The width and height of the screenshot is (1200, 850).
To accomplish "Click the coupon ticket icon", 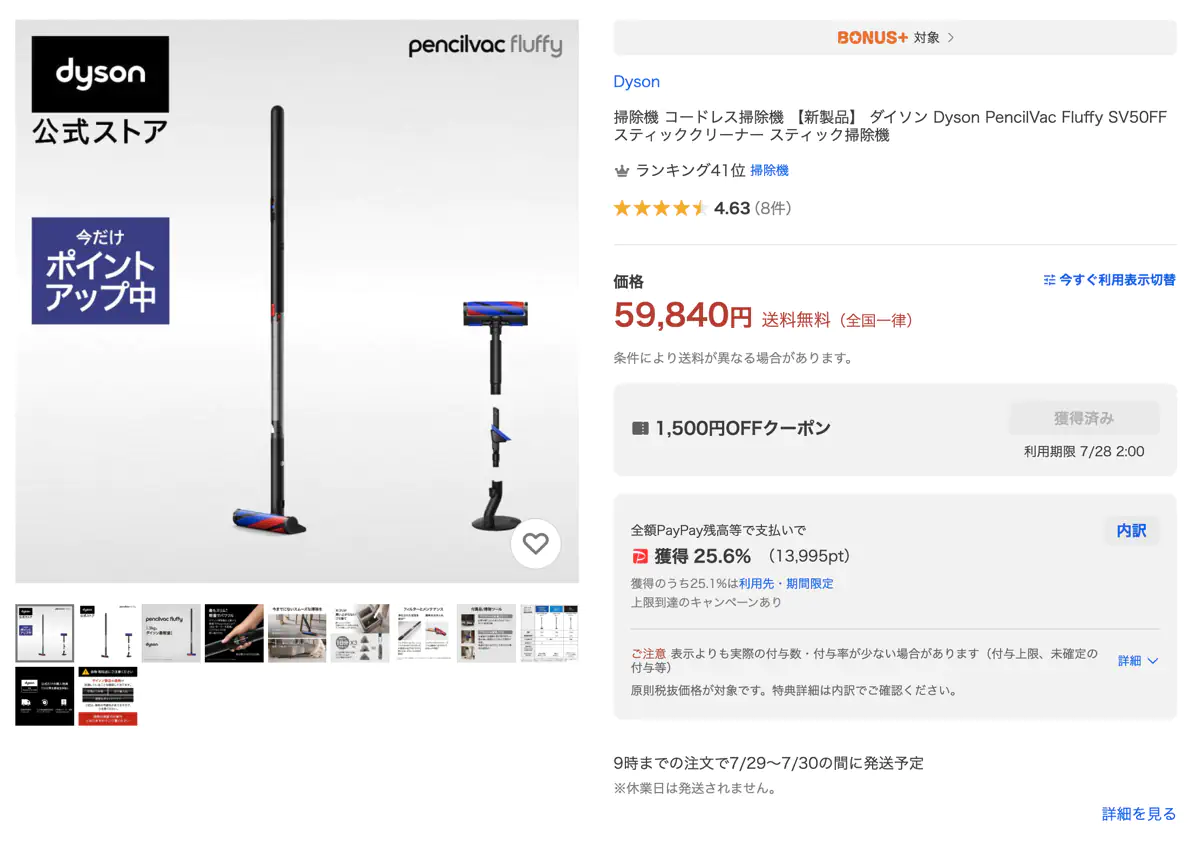I will click(641, 428).
